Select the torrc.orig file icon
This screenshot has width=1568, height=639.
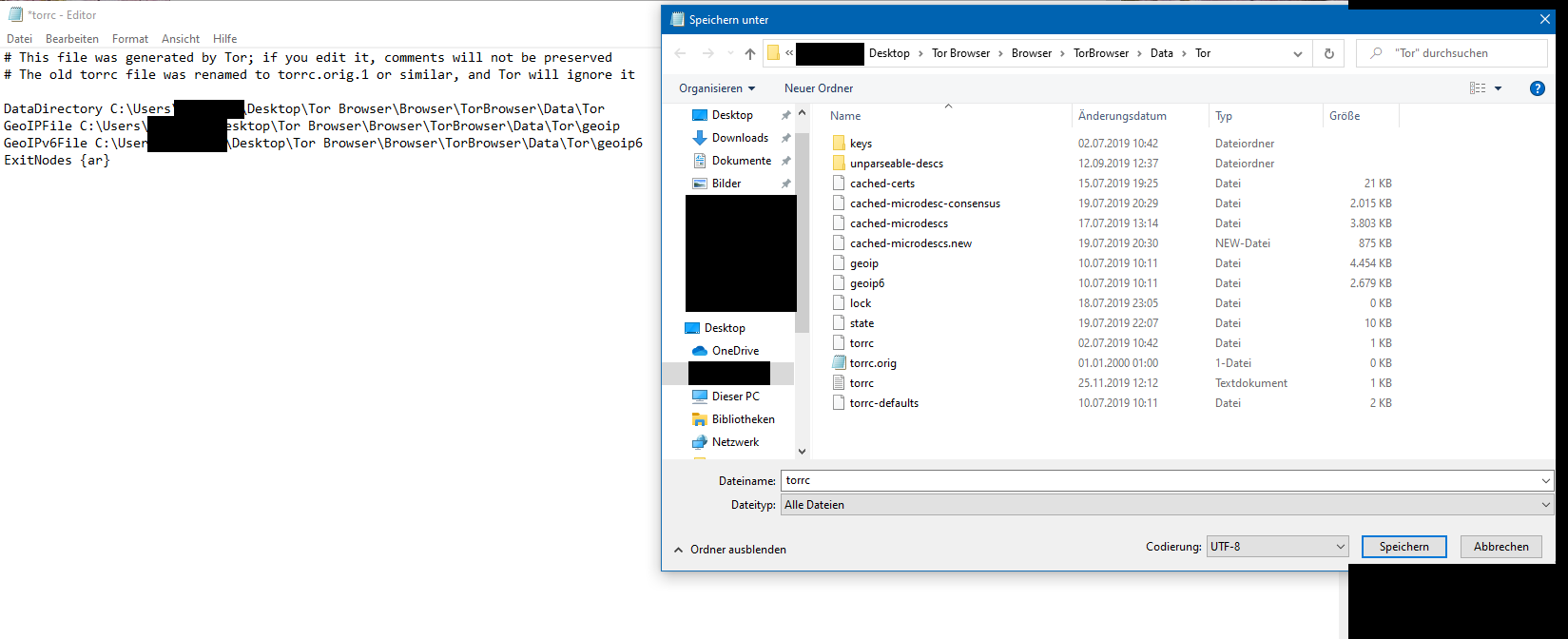point(838,363)
